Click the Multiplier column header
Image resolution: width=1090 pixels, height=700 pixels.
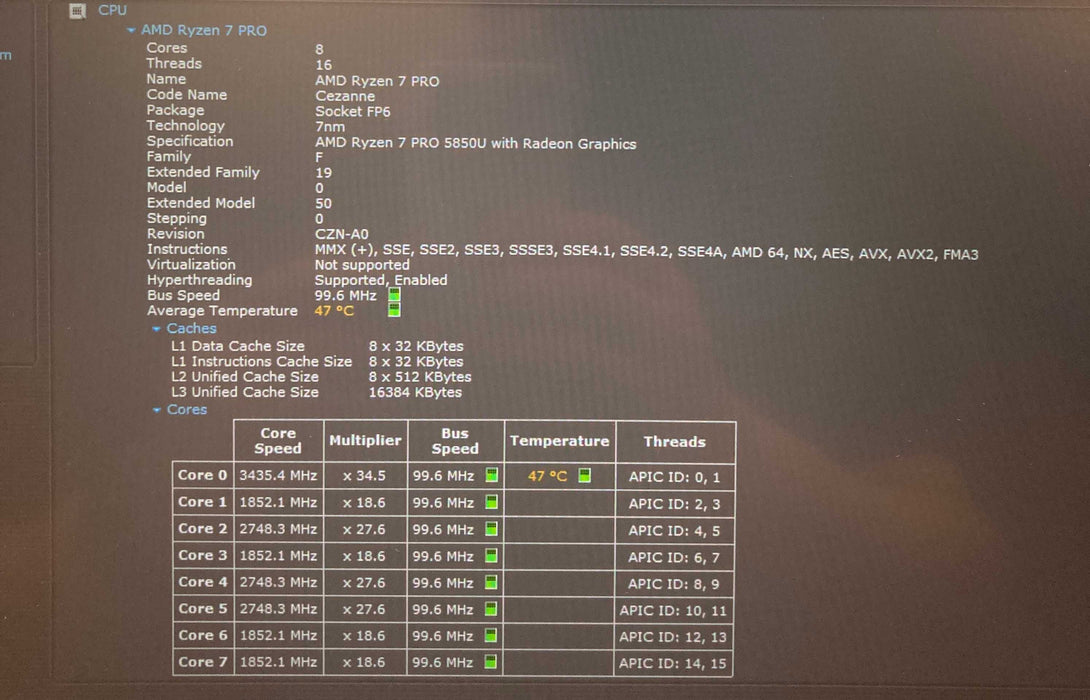click(365, 441)
